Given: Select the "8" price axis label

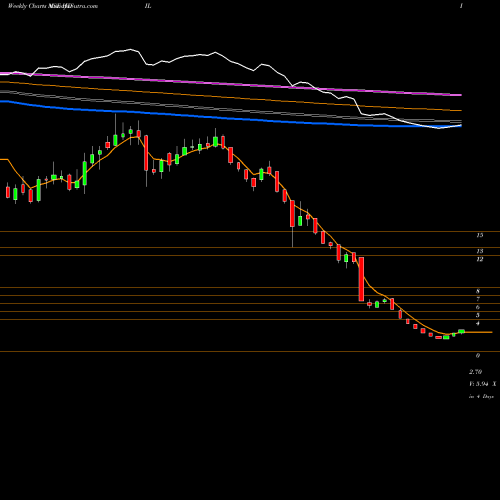Looking at the screenshot, I should (x=478, y=291).
